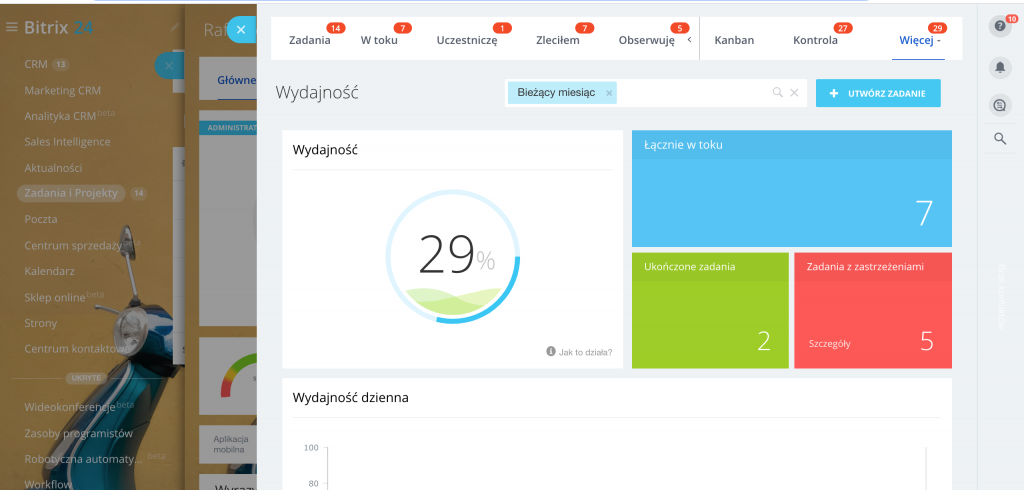Remove the 'Bieżący miesiąc' filter tag
Screen dimensions: 1024x490
point(609,93)
